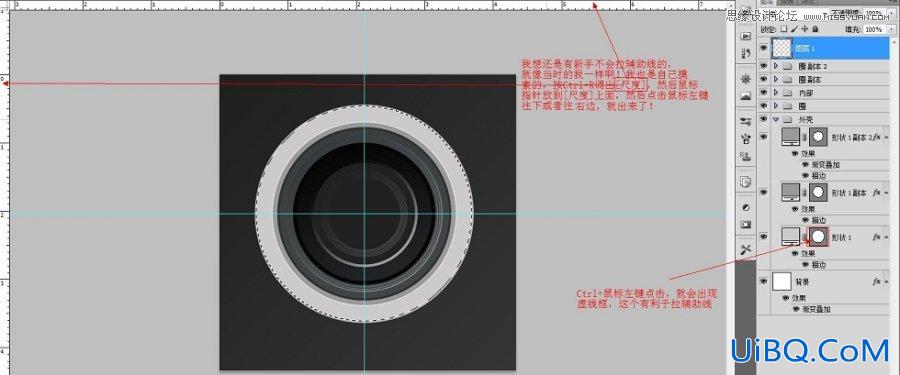Hide the 圈 副本 2 group
The height and width of the screenshot is (375, 900).
click(763, 66)
